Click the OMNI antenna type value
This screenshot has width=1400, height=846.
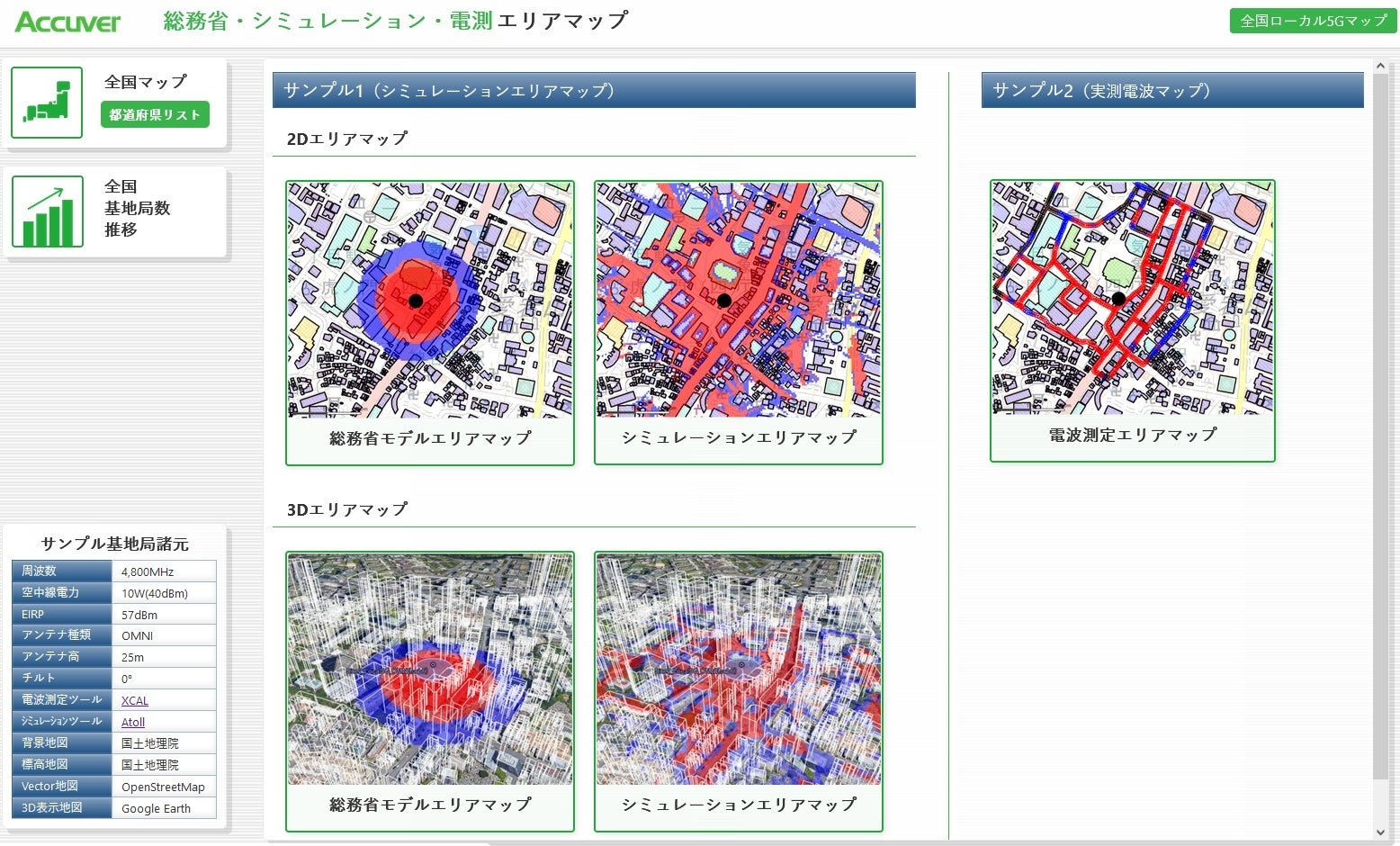138,635
